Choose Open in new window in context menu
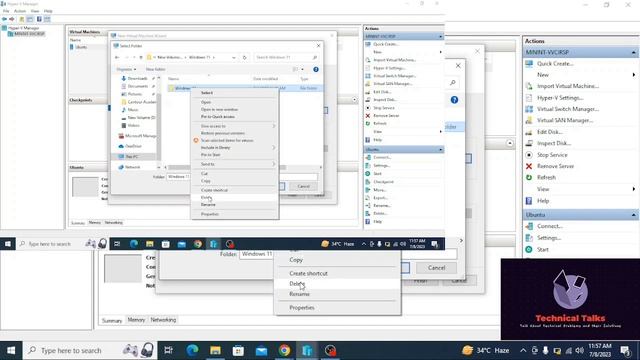Viewport: 640px width, 360px height. [x=219, y=109]
